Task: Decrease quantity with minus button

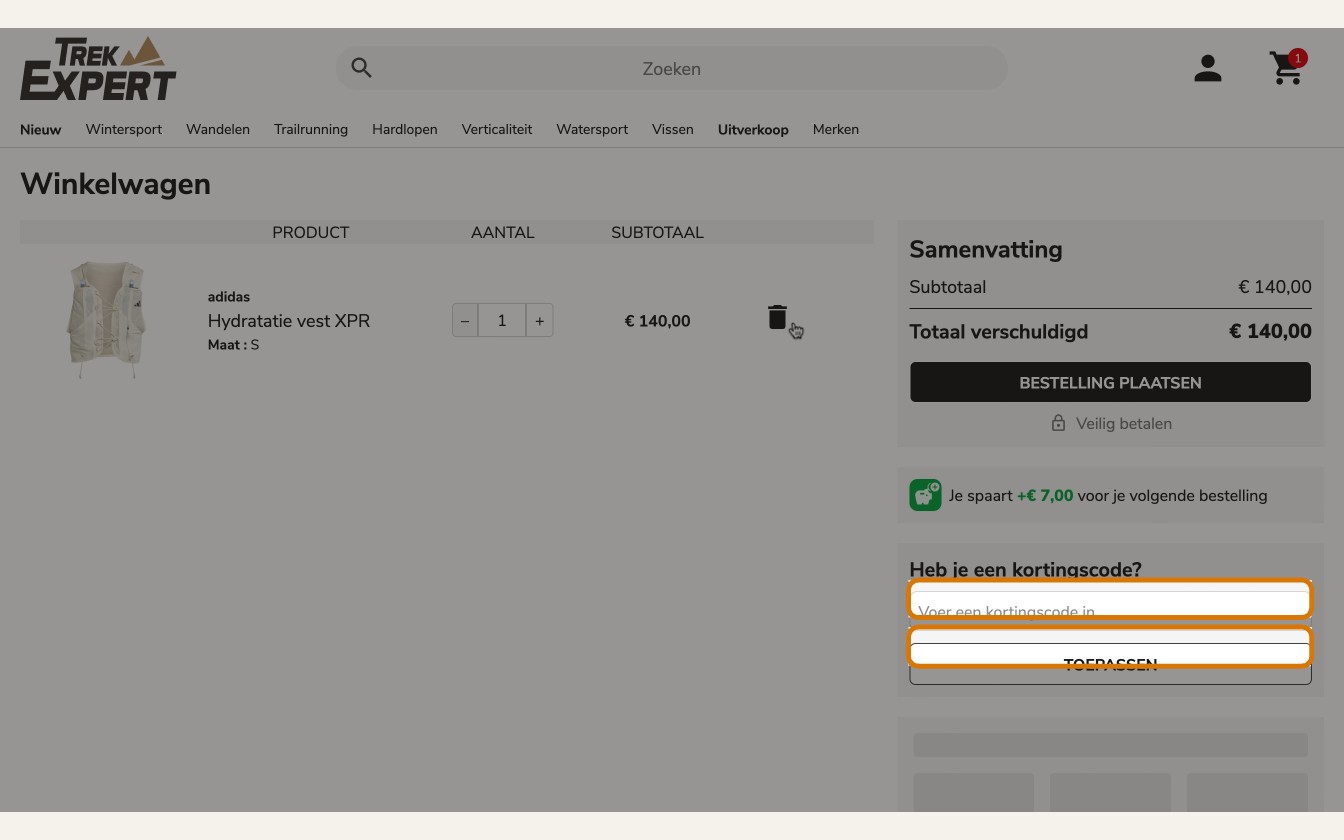Action: pos(465,320)
